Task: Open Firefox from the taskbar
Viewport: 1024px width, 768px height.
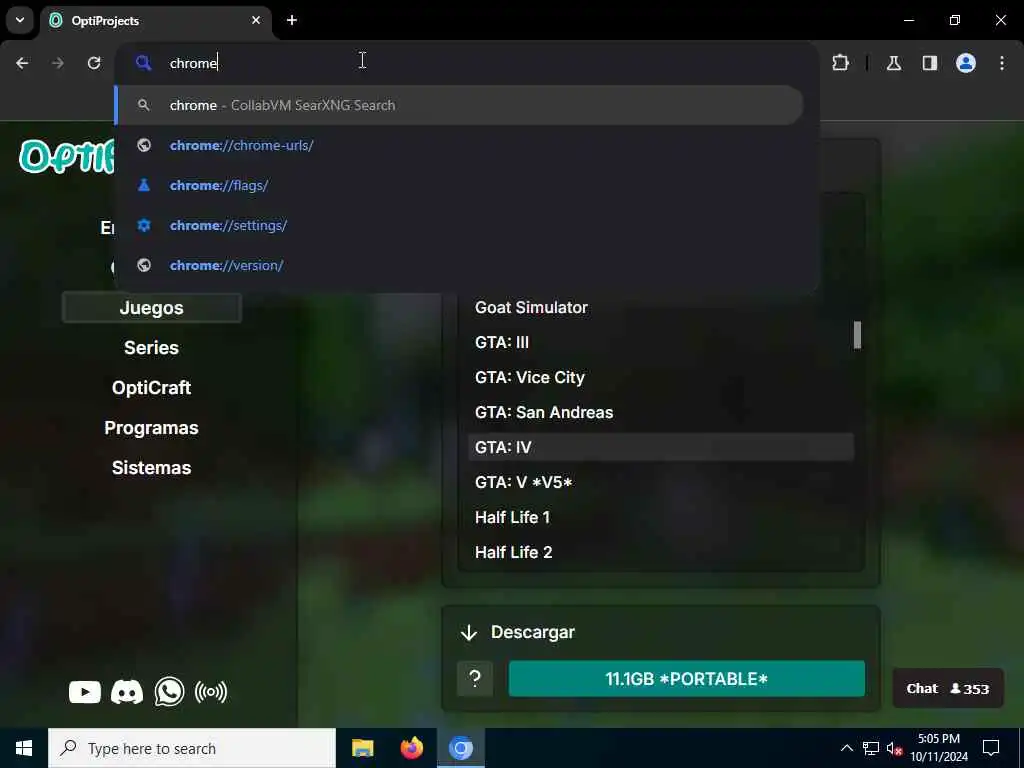Action: click(411, 748)
